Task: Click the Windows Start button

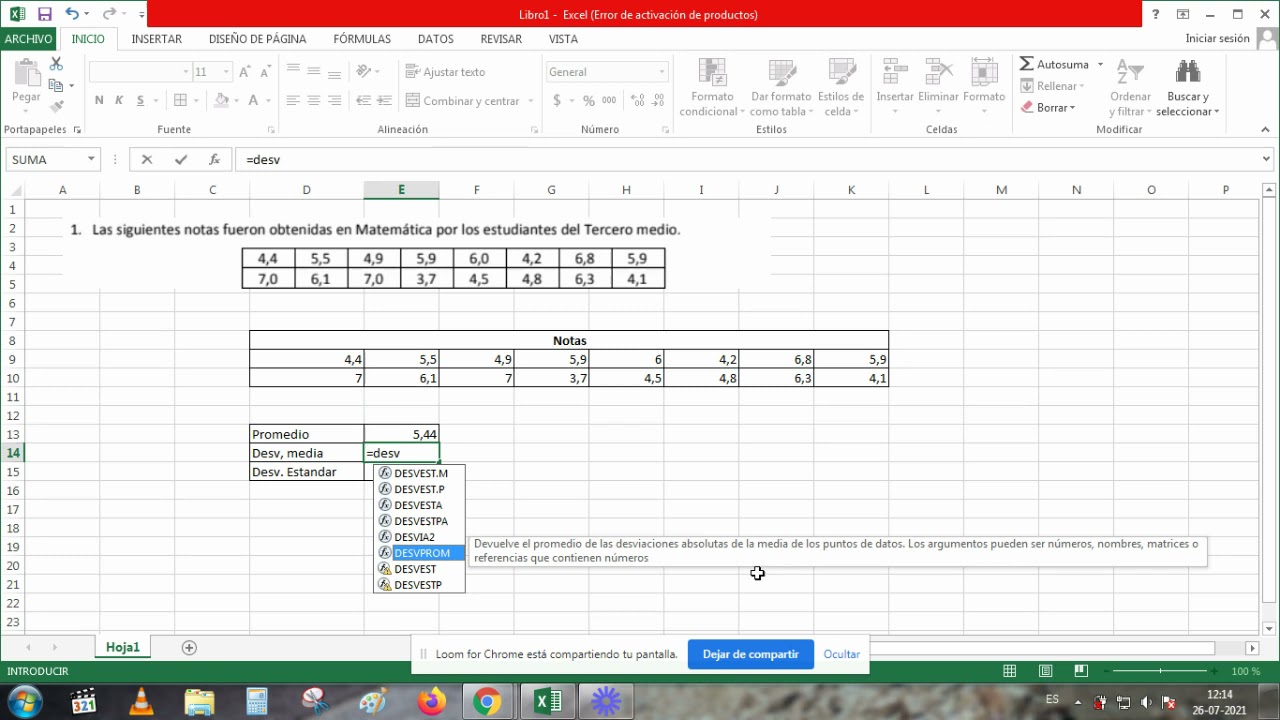Action: click(24, 701)
